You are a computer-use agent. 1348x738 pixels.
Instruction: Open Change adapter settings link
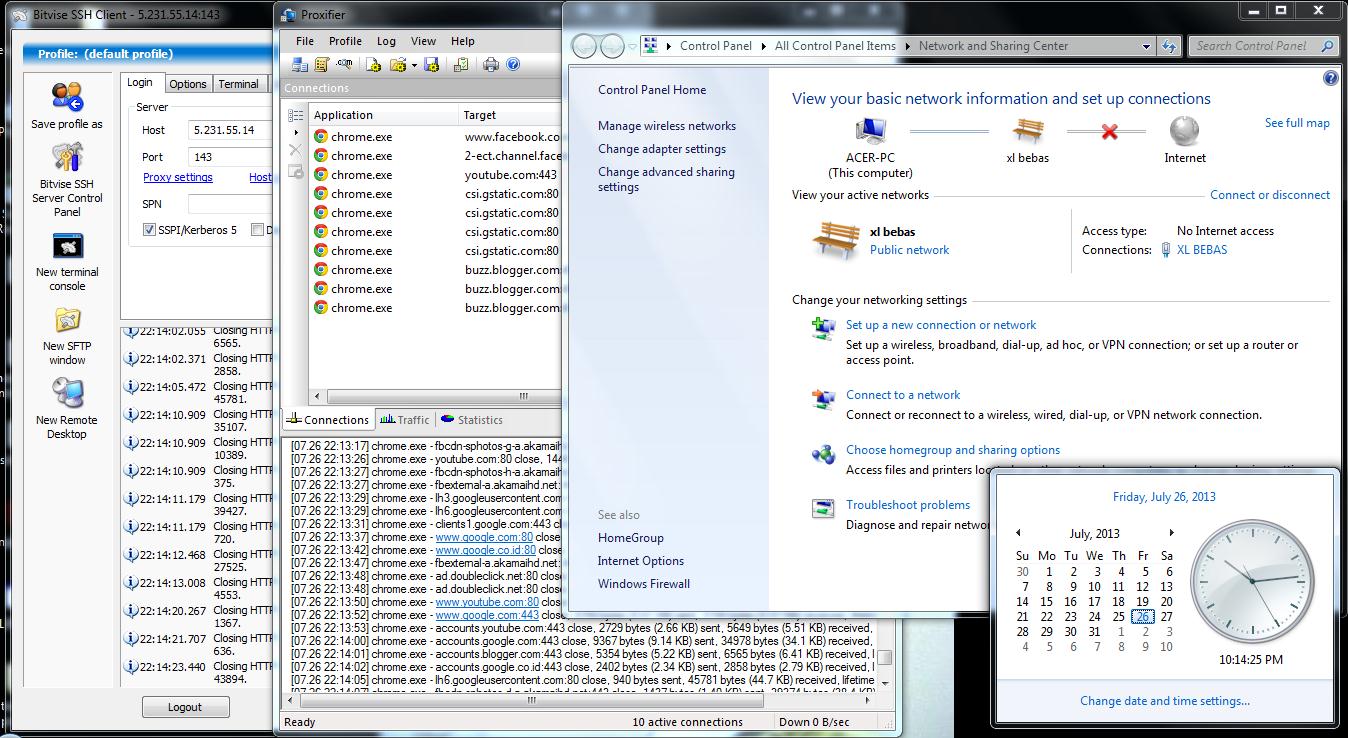click(662, 149)
